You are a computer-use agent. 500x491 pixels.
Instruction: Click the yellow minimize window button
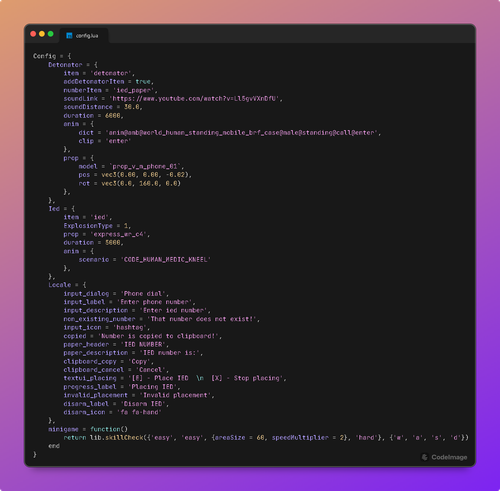pyautogui.click(x=42, y=34)
